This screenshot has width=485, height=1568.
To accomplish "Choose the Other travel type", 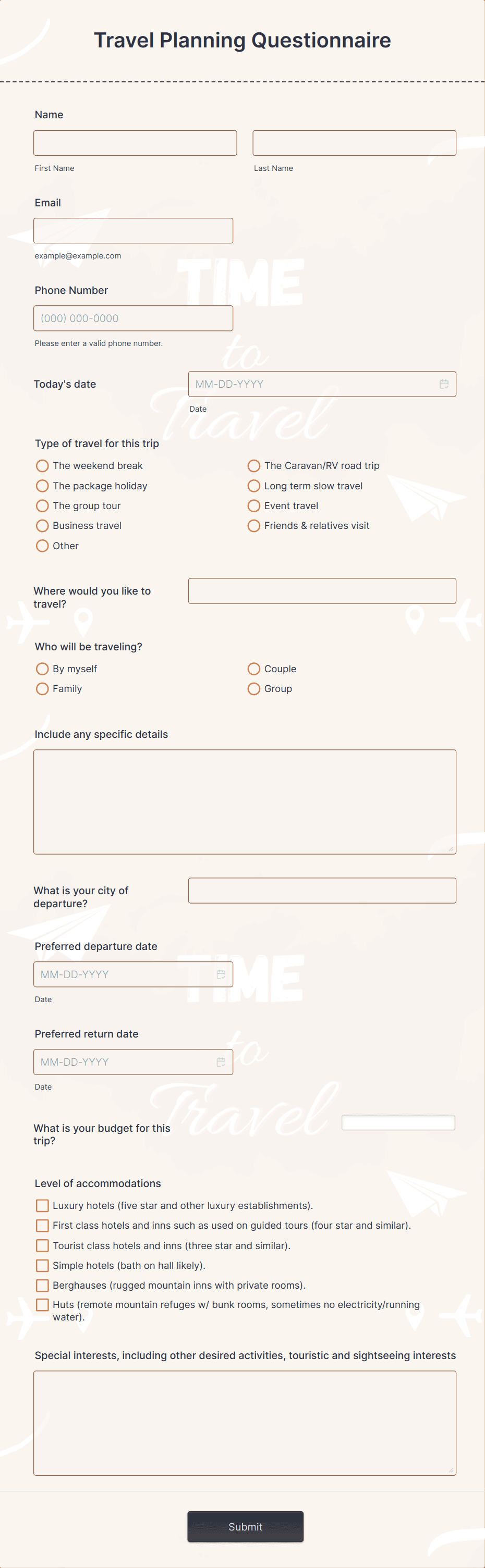I will 42,546.
